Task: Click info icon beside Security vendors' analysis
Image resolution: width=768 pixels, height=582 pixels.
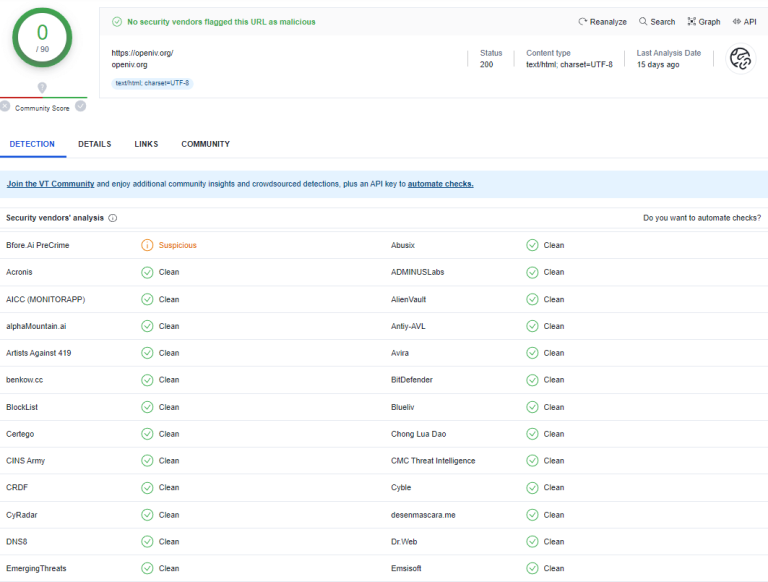Action: [113, 218]
